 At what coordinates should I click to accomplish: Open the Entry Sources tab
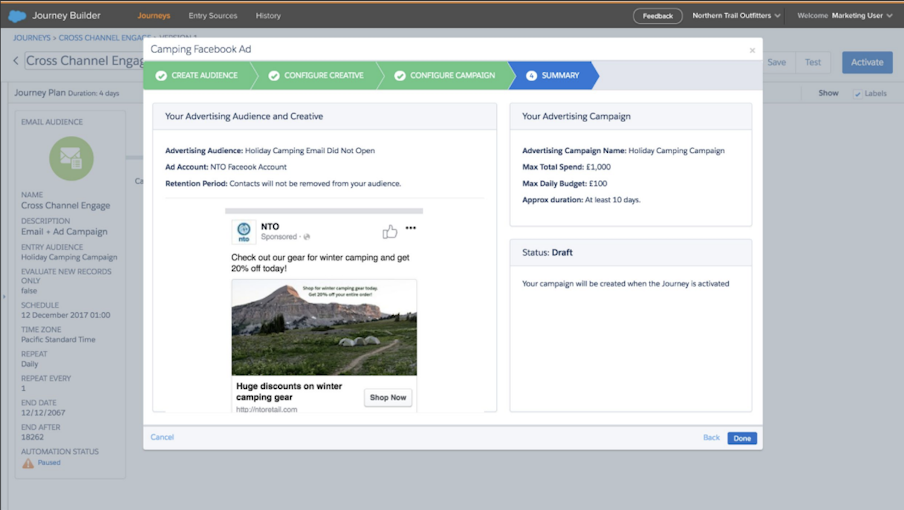[213, 16]
